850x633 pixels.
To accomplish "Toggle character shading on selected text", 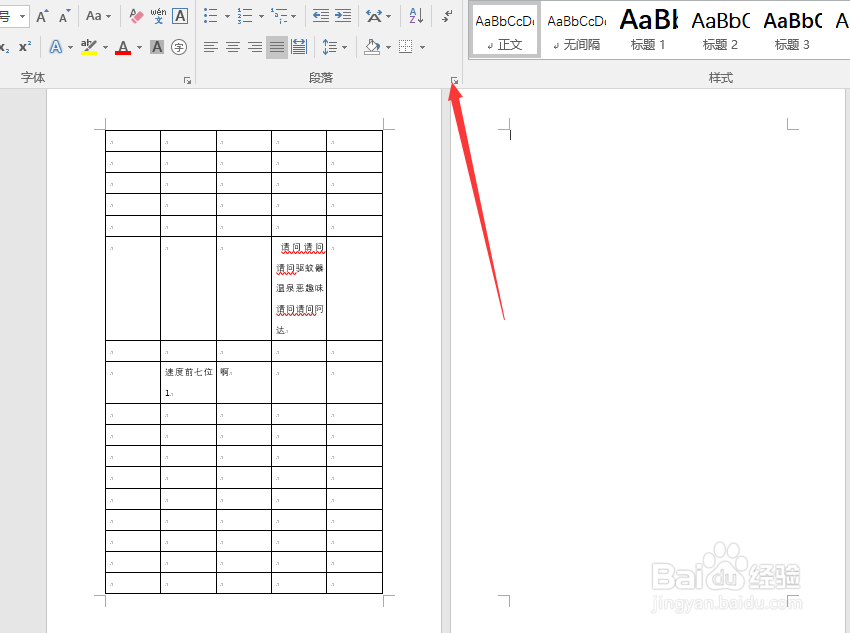I will point(157,47).
